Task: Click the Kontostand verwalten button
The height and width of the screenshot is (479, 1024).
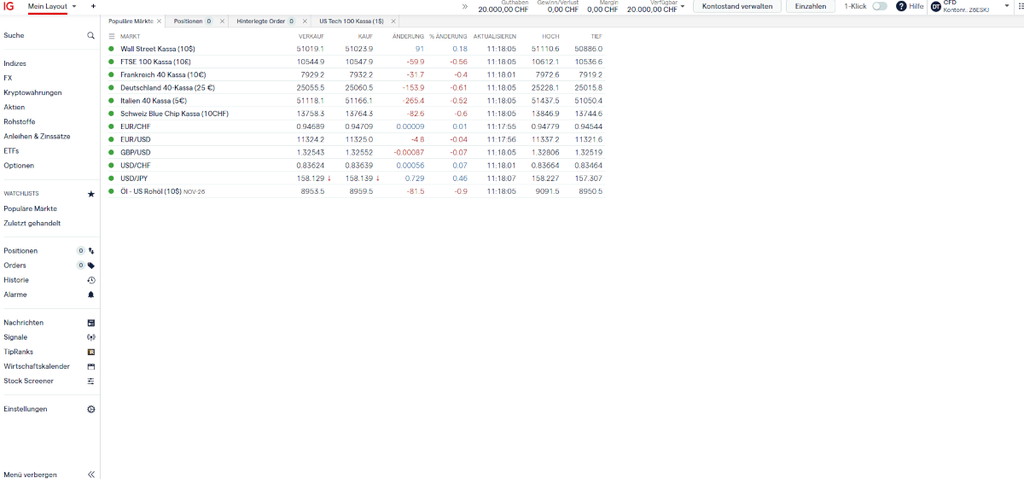Action: (737, 6)
